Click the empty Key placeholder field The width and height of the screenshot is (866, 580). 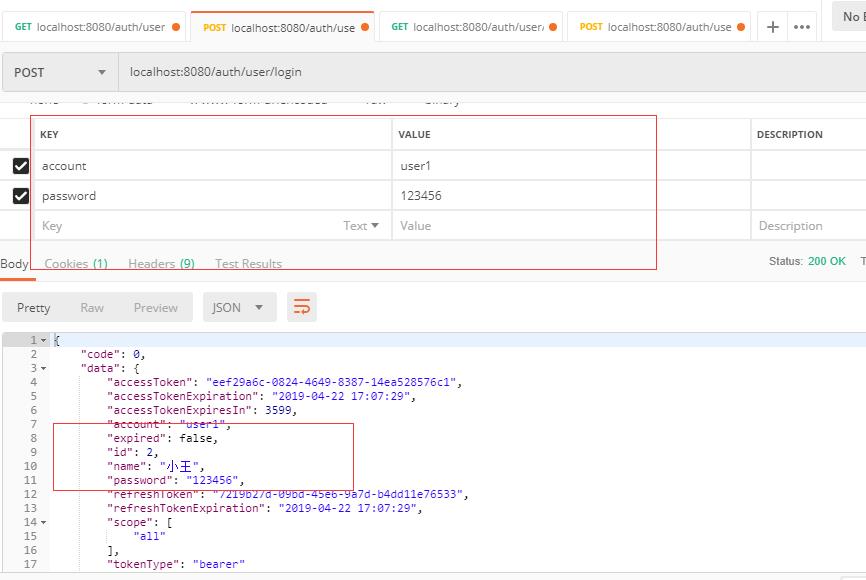(188, 225)
